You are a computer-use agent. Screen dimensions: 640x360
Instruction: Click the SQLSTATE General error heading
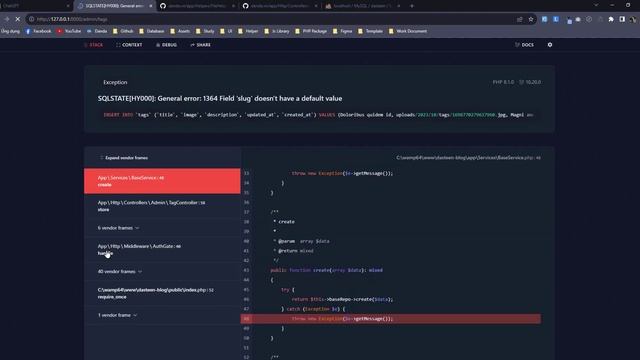[x=220, y=98]
